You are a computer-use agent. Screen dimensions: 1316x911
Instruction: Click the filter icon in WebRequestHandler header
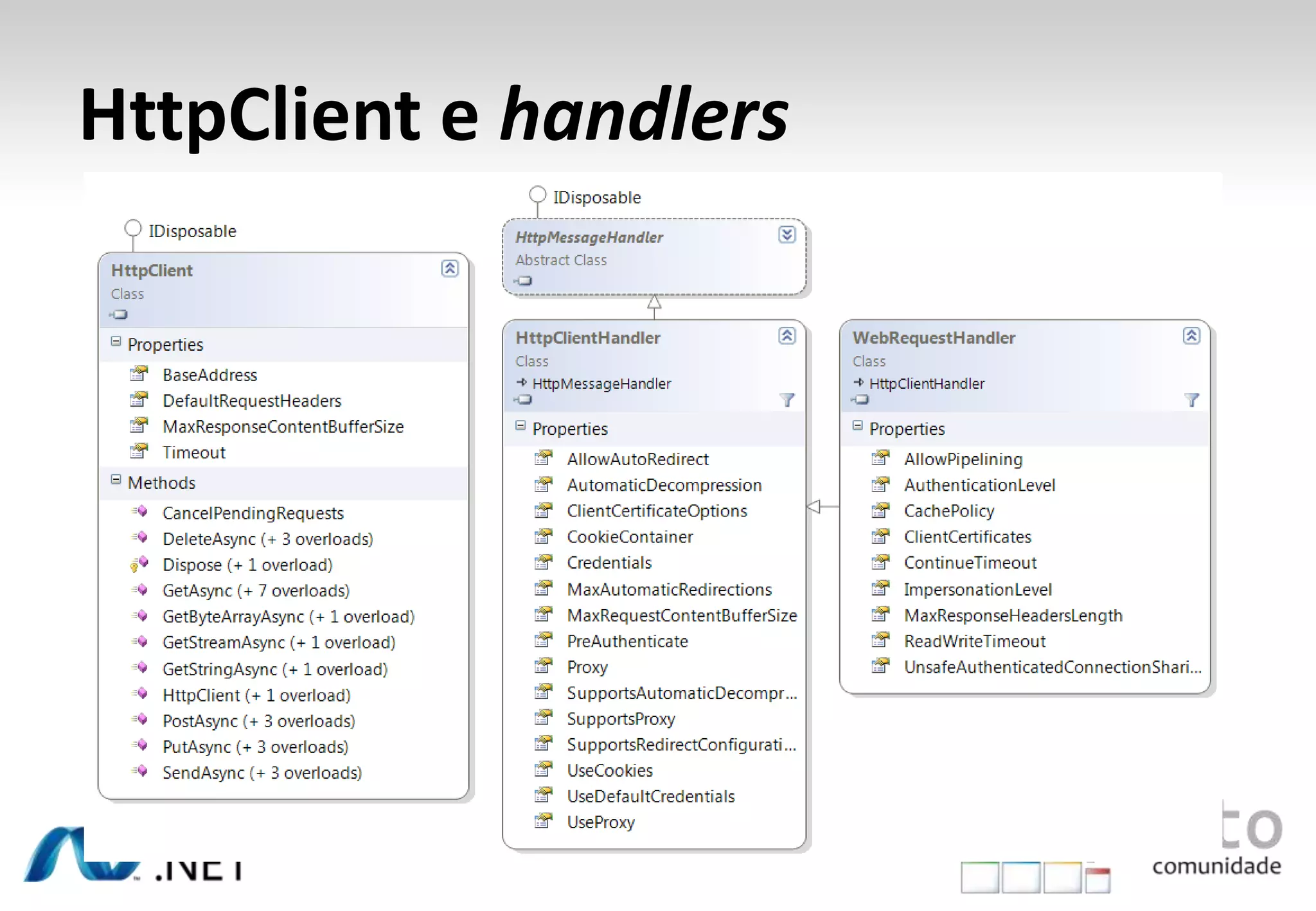coord(1191,400)
